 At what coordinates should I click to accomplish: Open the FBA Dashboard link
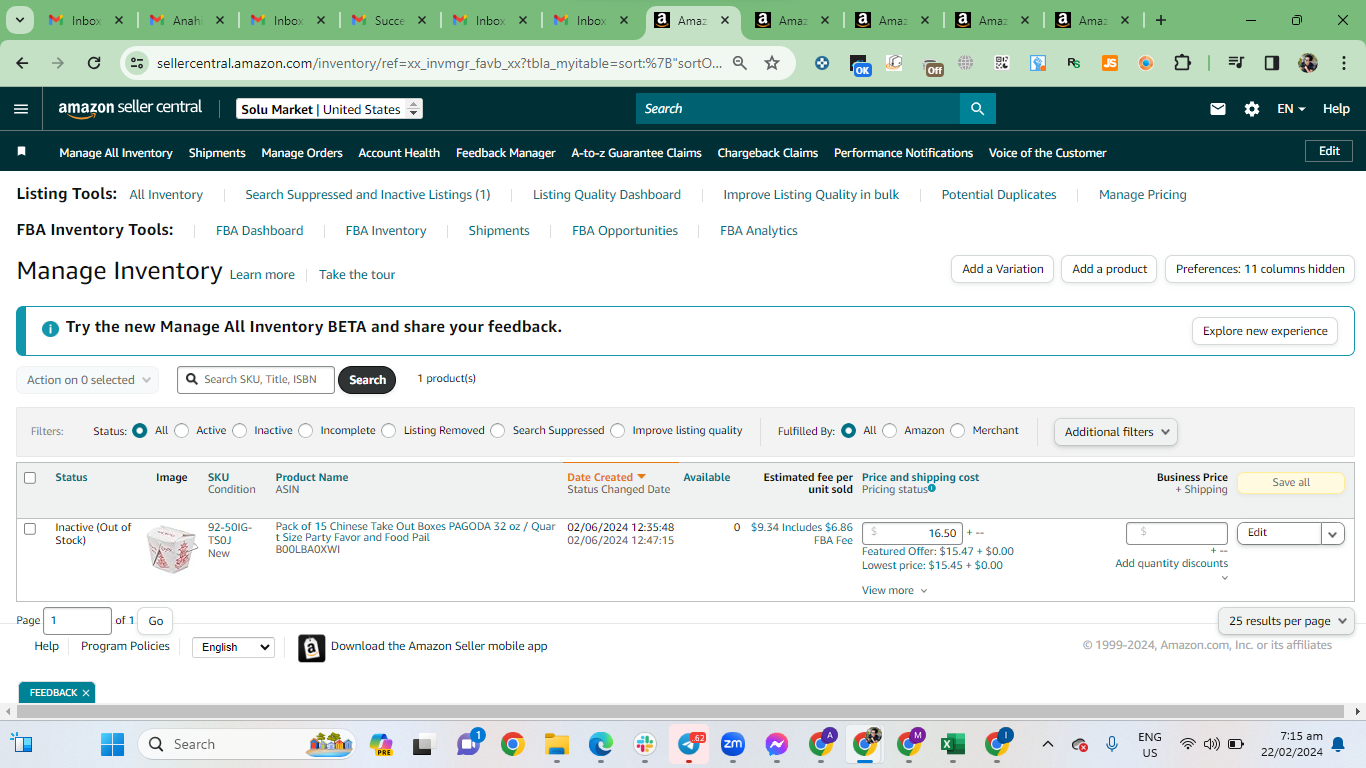259,231
